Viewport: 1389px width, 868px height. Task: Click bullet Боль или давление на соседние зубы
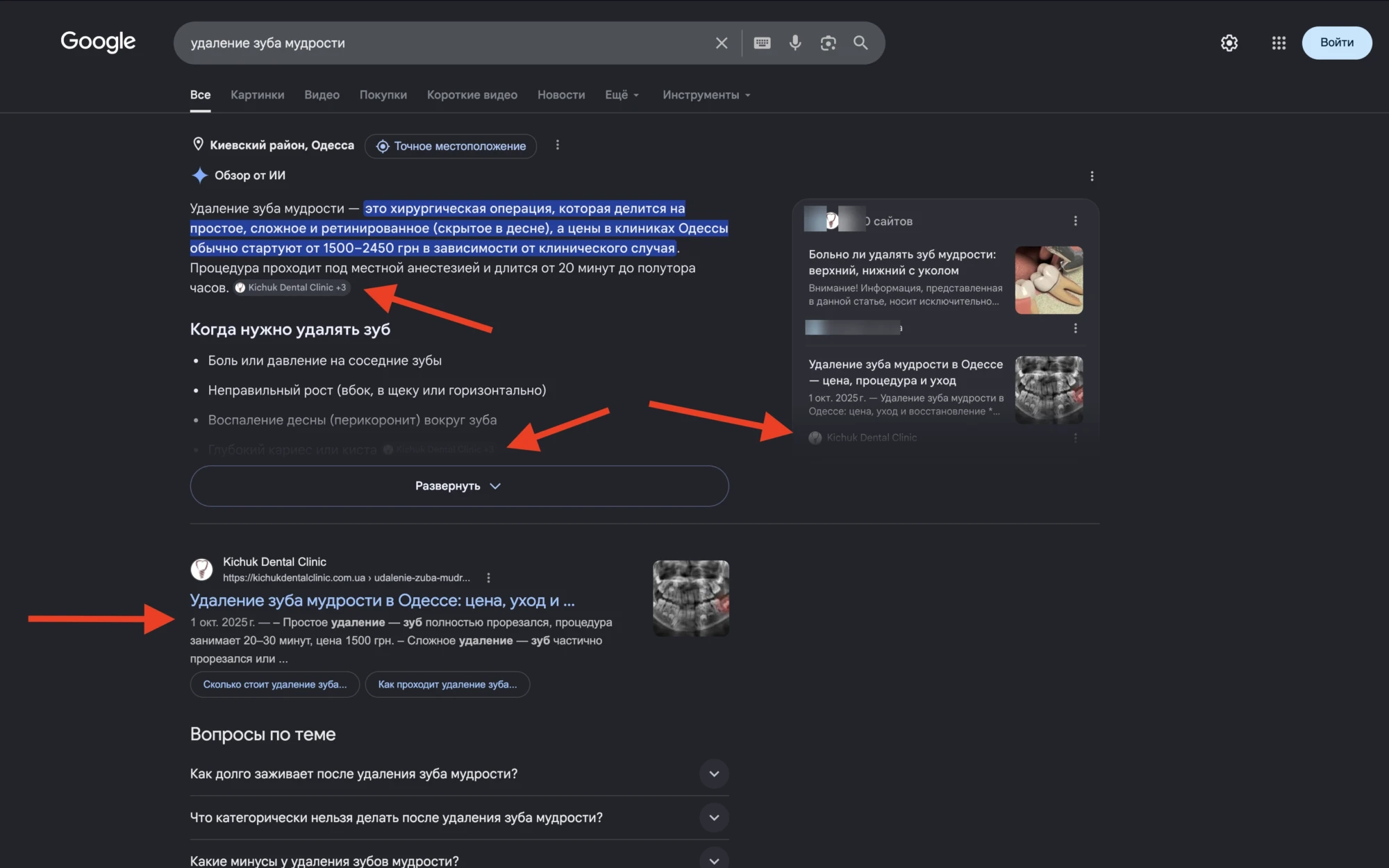coord(325,360)
